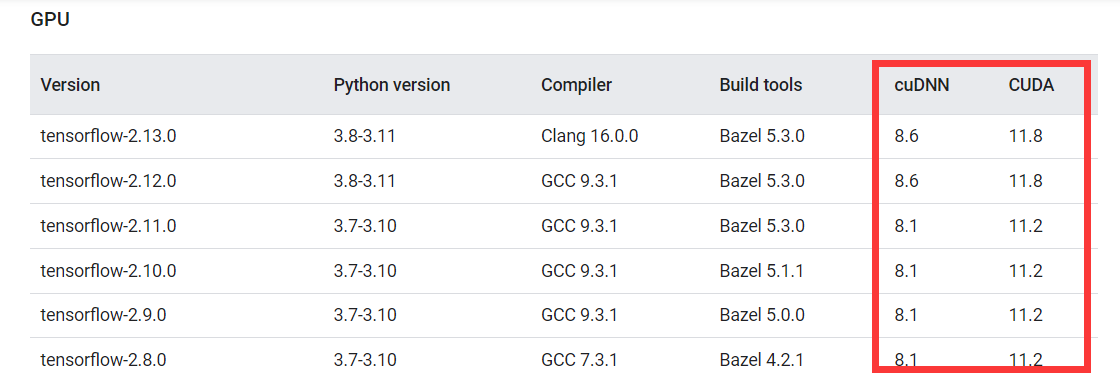The height and width of the screenshot is (377, 1120).
Task: Click the GPU section heading
Action: coord(50,20)
